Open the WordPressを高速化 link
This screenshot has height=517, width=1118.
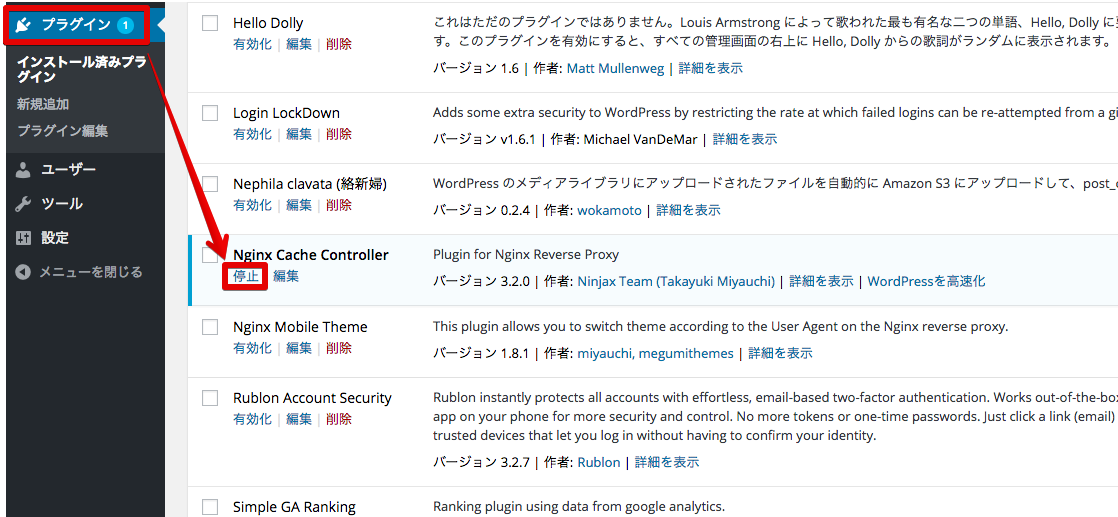[927, 281]
